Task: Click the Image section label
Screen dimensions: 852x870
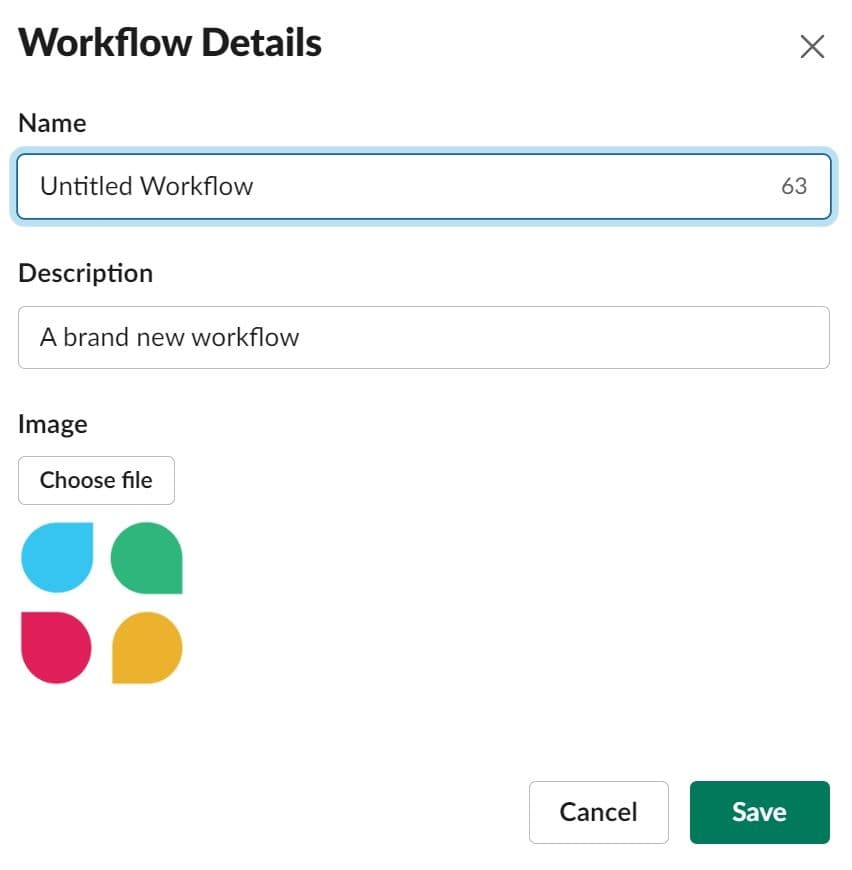Action: 52,424
